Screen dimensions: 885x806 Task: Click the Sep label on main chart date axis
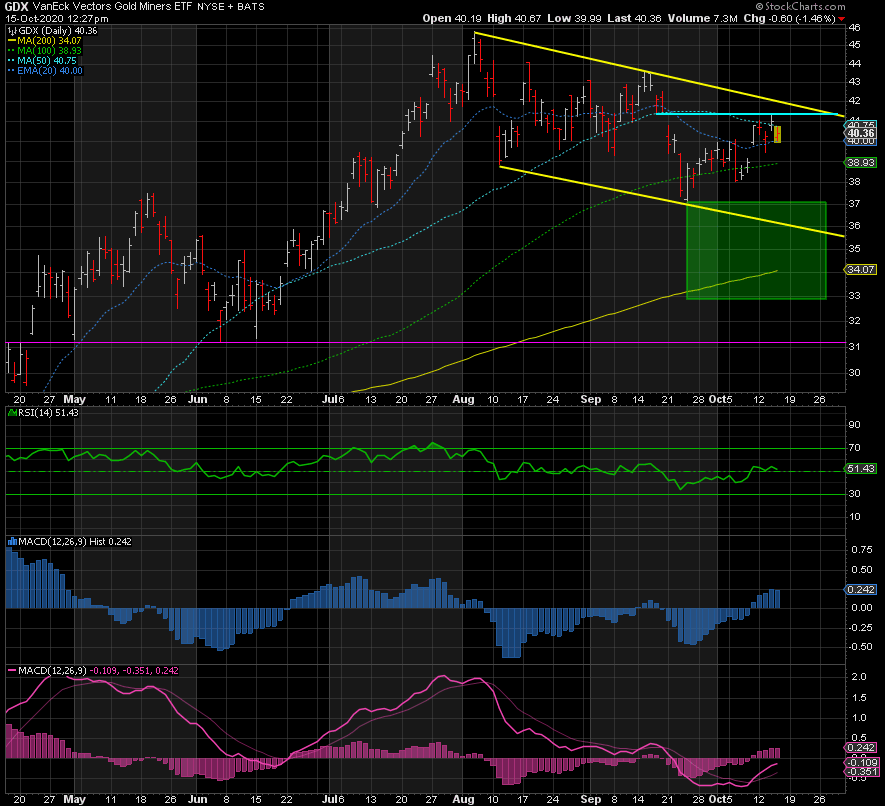pos(591,400)
